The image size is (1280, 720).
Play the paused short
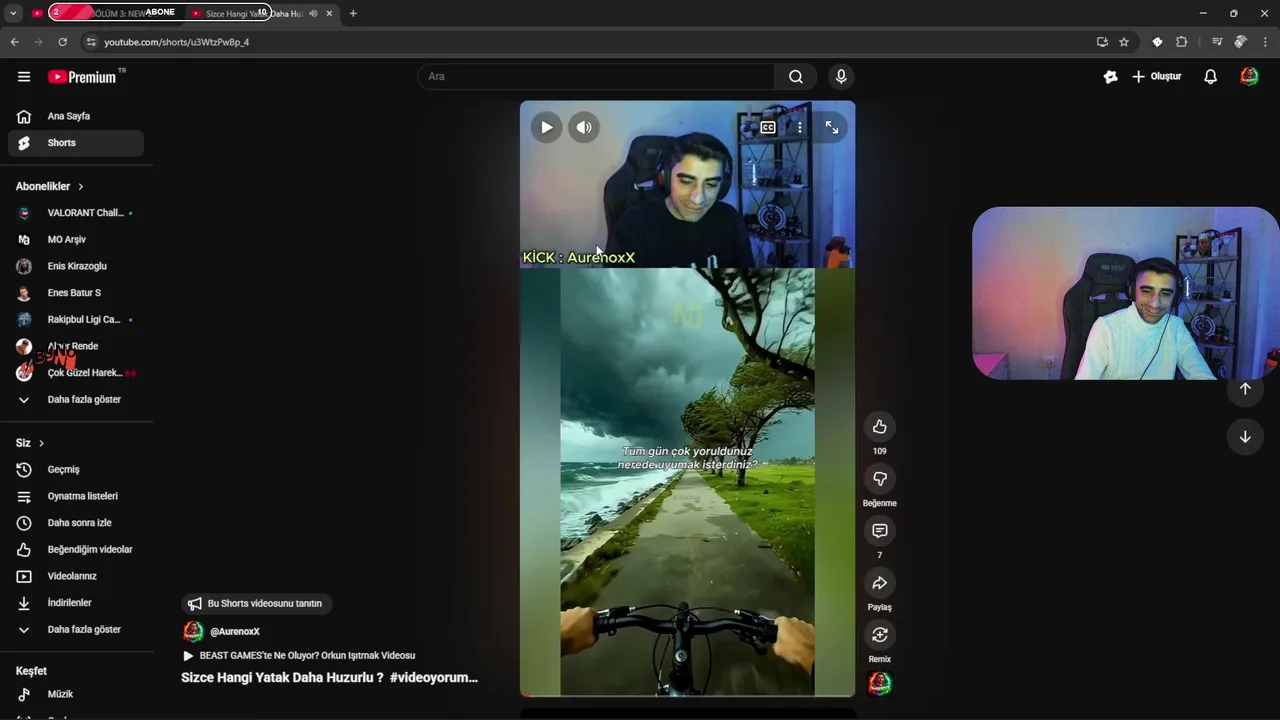(546, 127)
